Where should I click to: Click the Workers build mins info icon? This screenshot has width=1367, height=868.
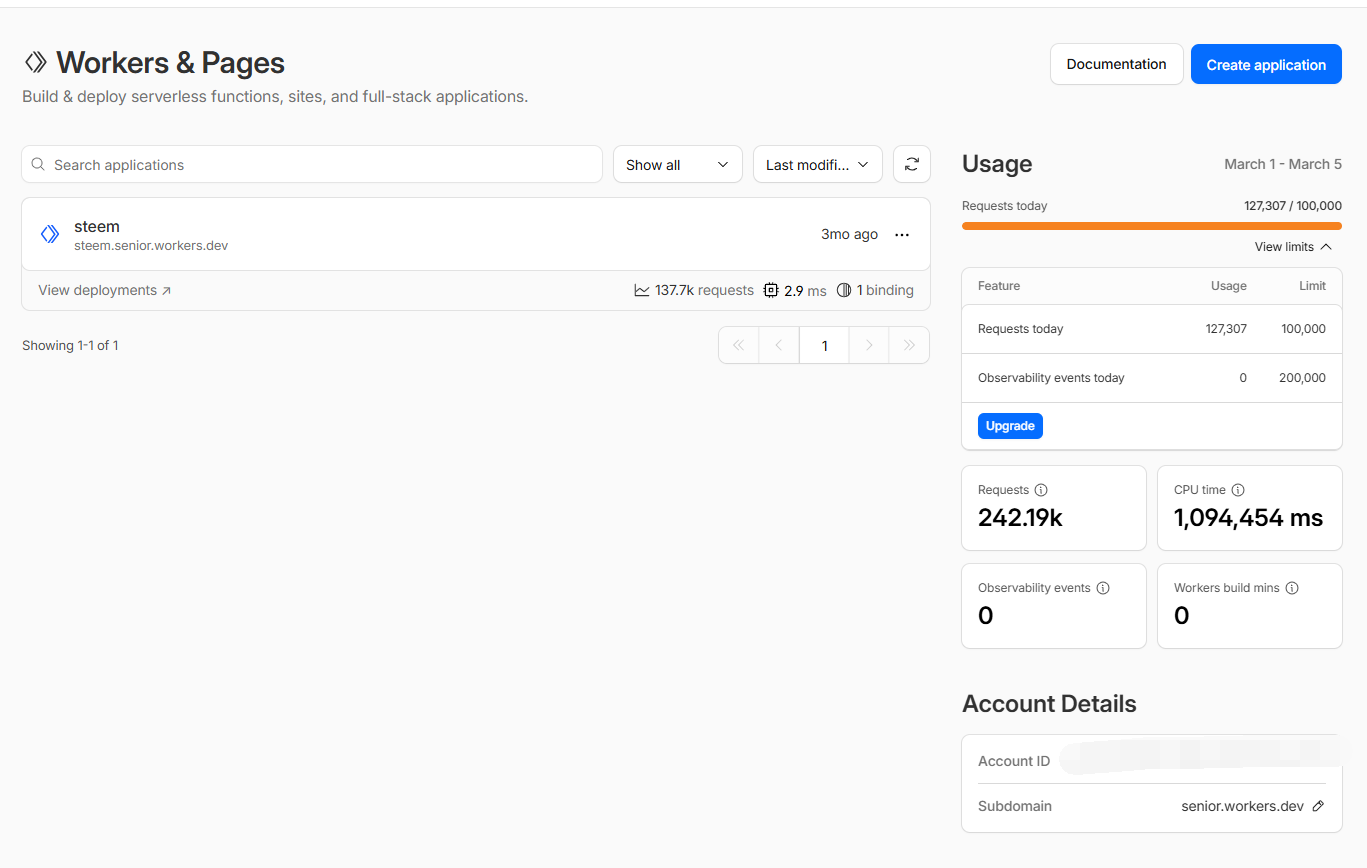click(x=1292, y=588)
